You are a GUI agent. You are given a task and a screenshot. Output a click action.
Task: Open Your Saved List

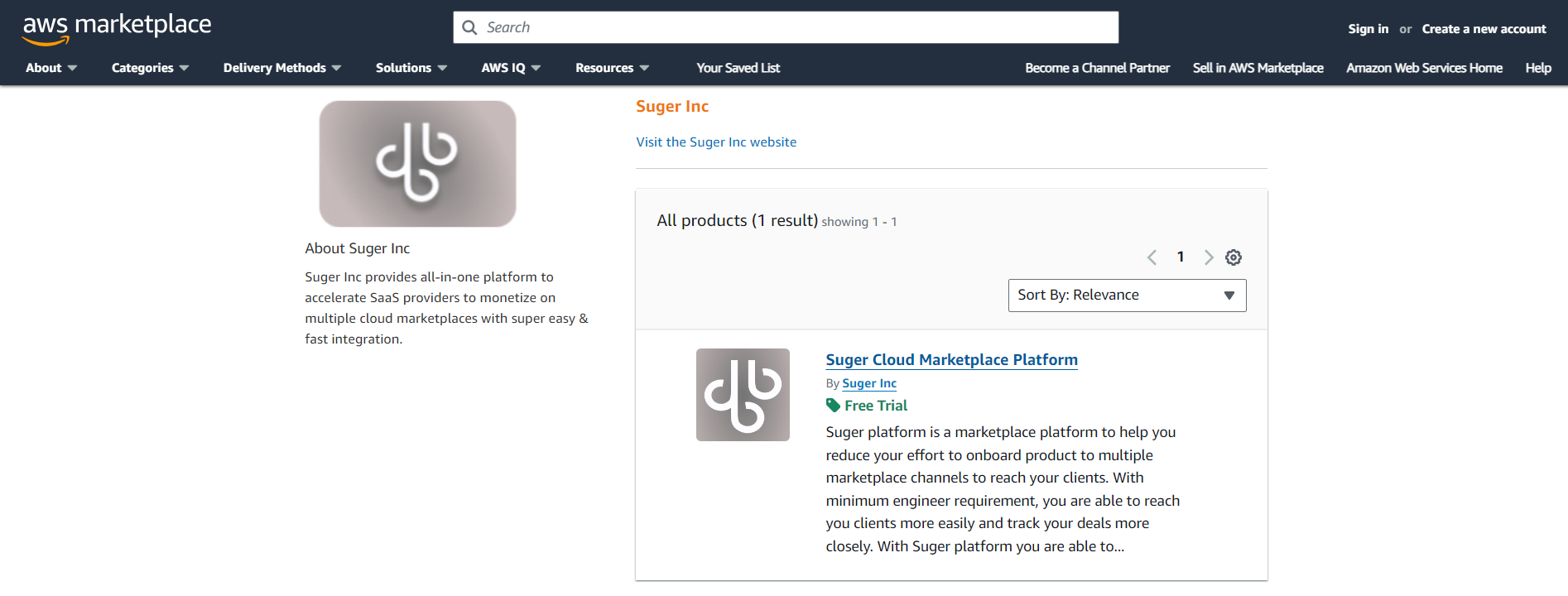point(738,68)
